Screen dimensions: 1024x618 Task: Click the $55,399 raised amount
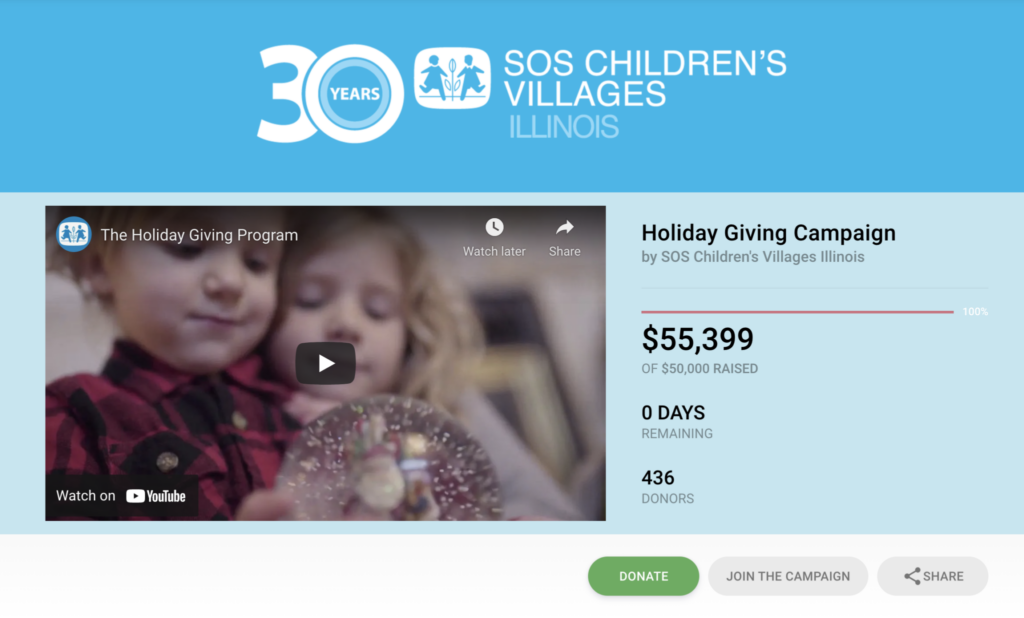(x=697, y=339)
